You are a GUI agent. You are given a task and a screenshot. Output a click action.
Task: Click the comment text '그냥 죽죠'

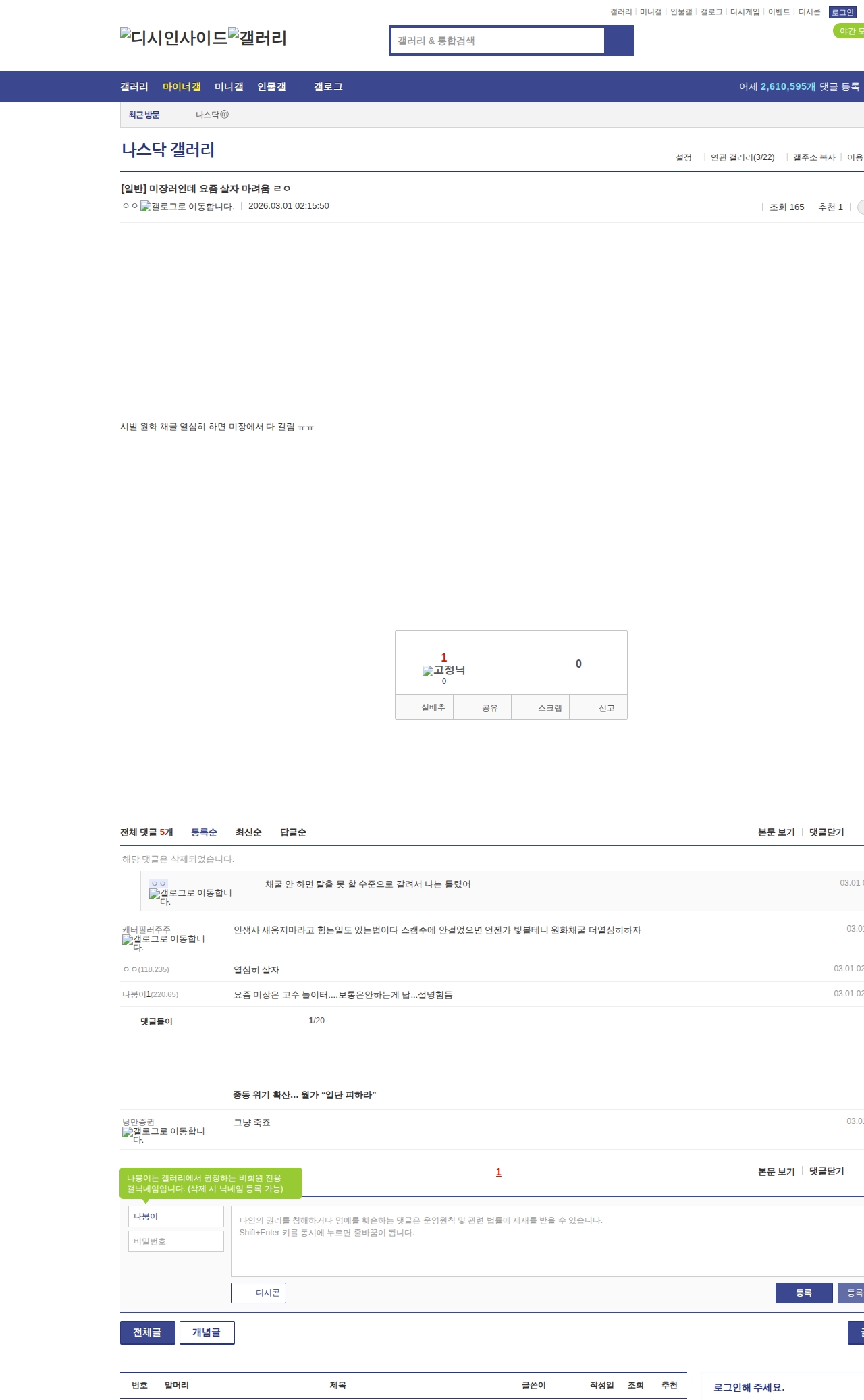252,1123
